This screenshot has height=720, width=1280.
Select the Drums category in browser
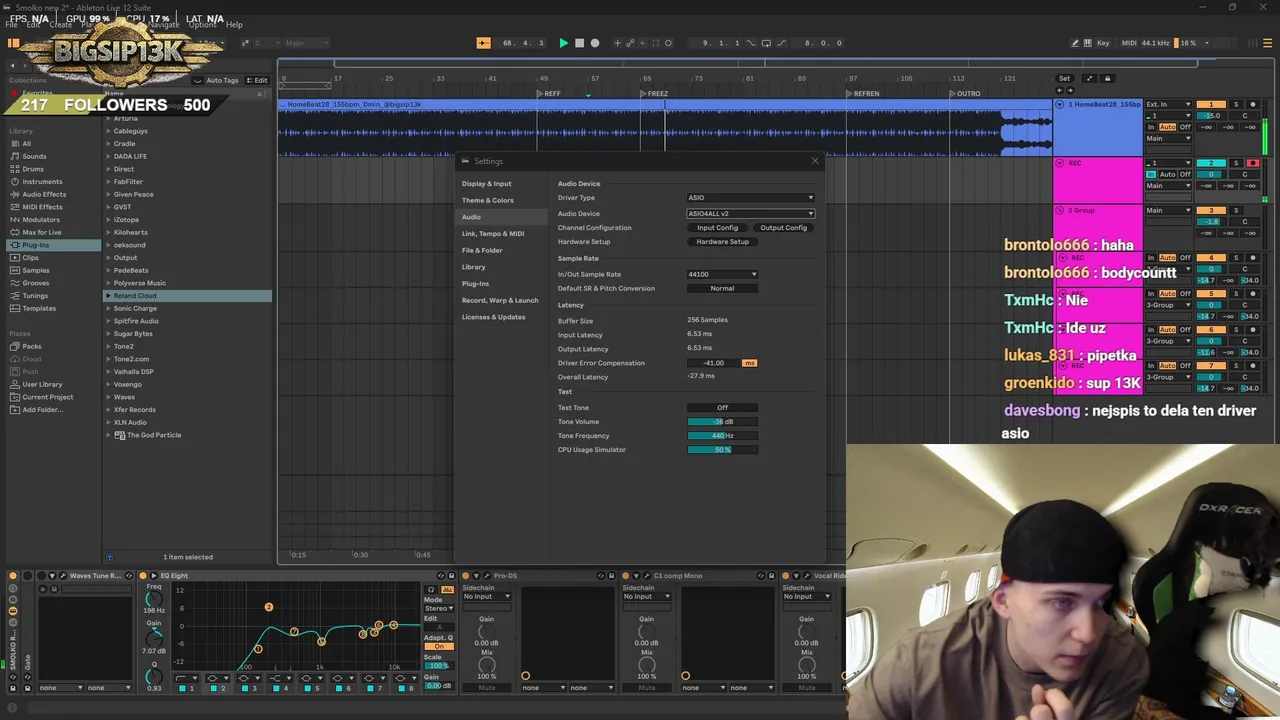point(33,169)
